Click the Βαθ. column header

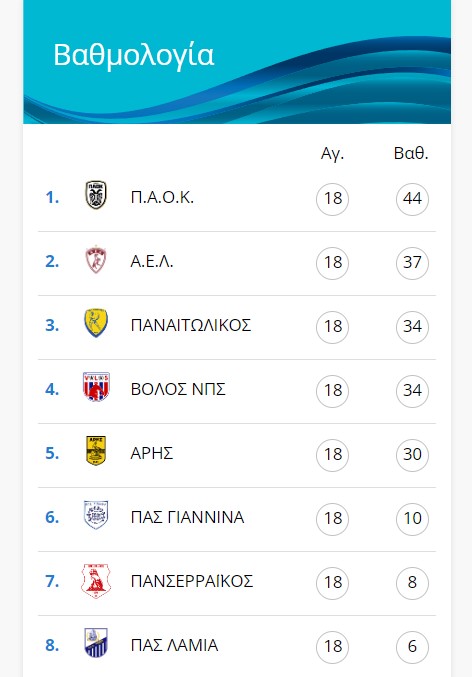tap(411, 154)
